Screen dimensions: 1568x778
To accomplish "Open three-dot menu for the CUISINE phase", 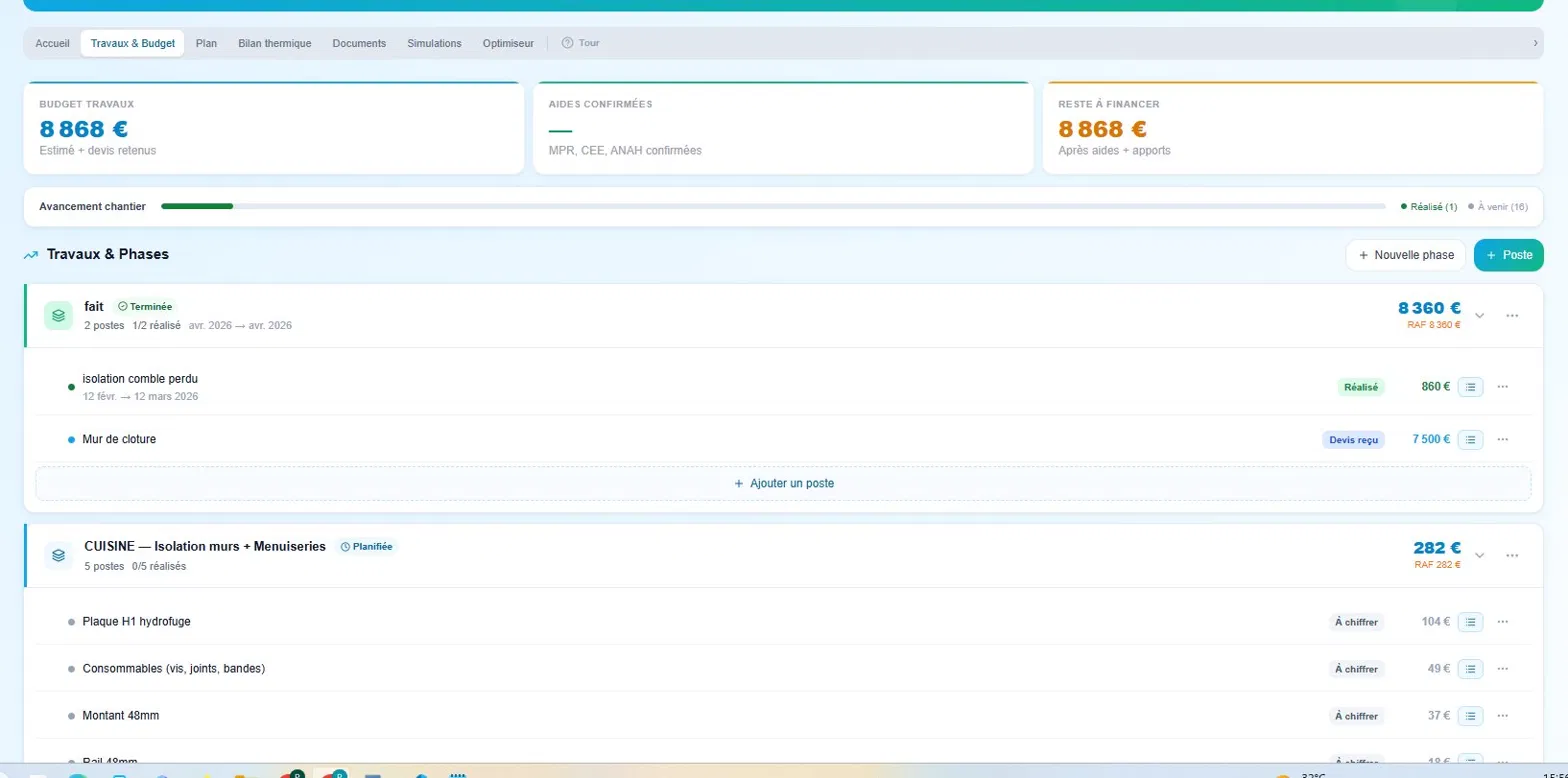I will (x=1512, y=555).
